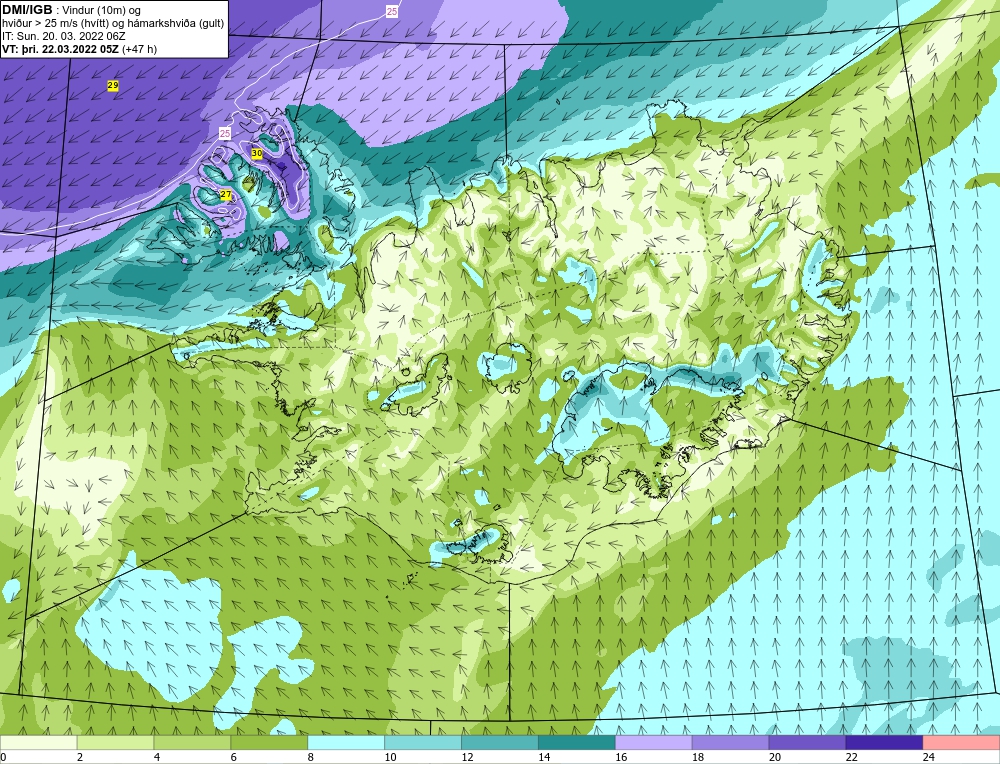
Task: Click the legend scale value 2
Action: coord(80,757)
